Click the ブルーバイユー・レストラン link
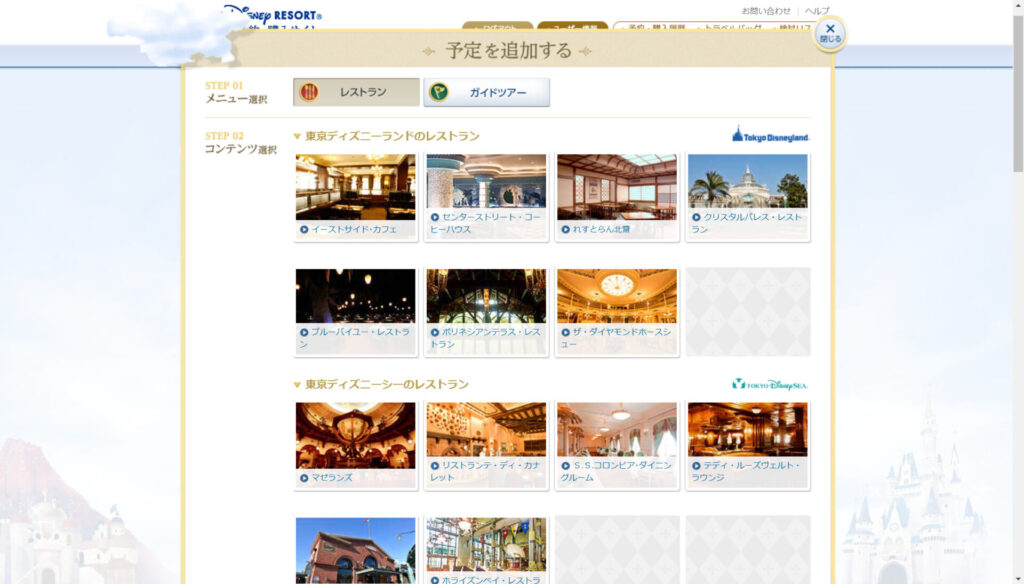 355,338
